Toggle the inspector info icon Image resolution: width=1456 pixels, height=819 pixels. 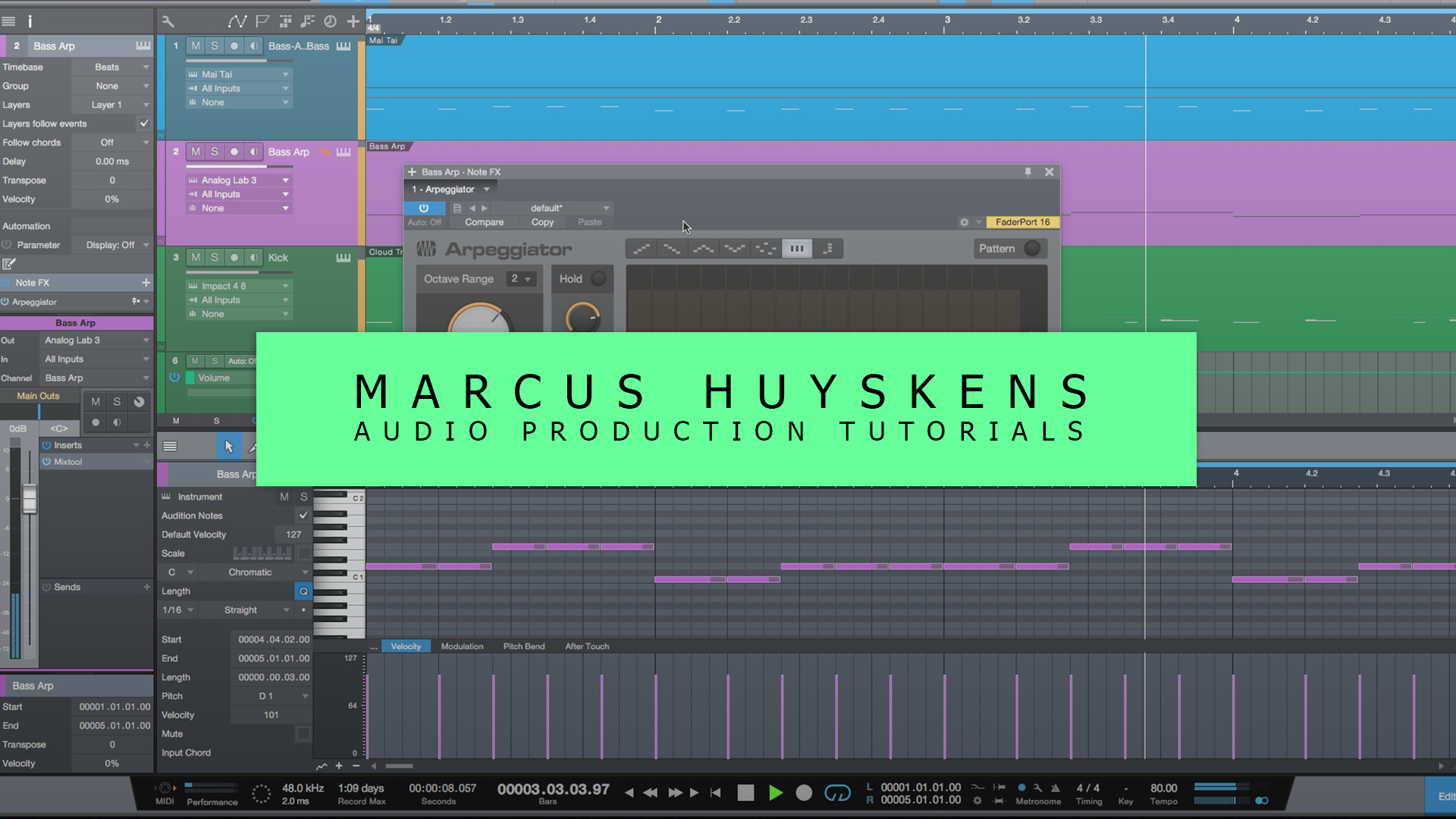coord(30,21)
